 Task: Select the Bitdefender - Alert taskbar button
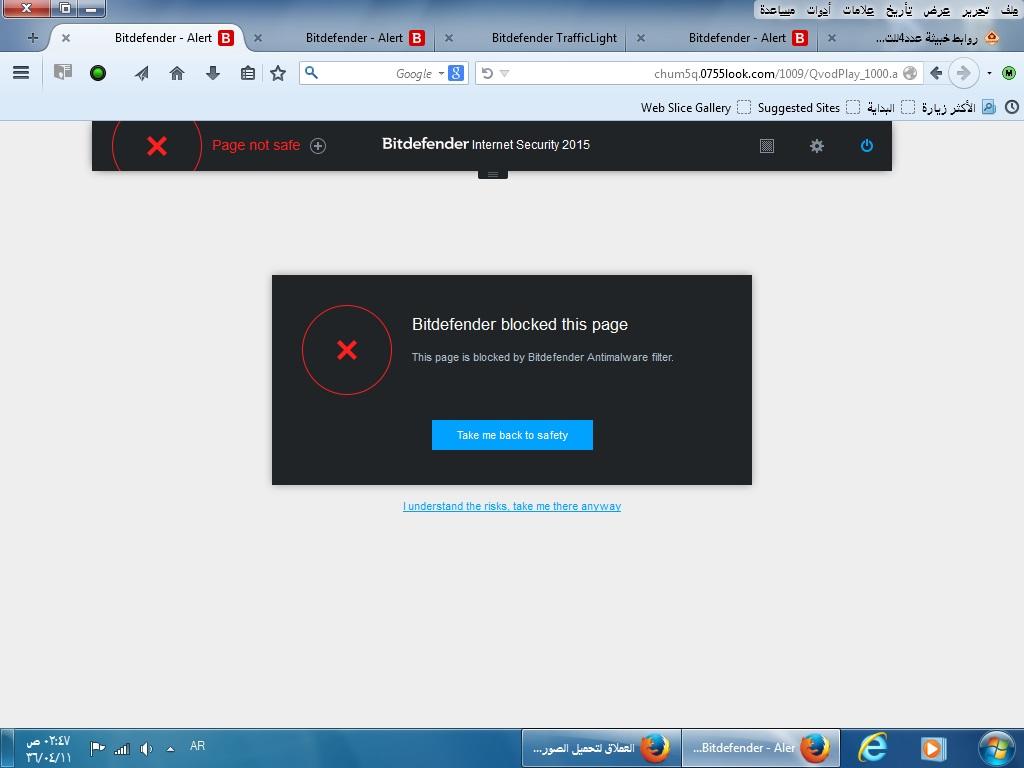[761, 748]
